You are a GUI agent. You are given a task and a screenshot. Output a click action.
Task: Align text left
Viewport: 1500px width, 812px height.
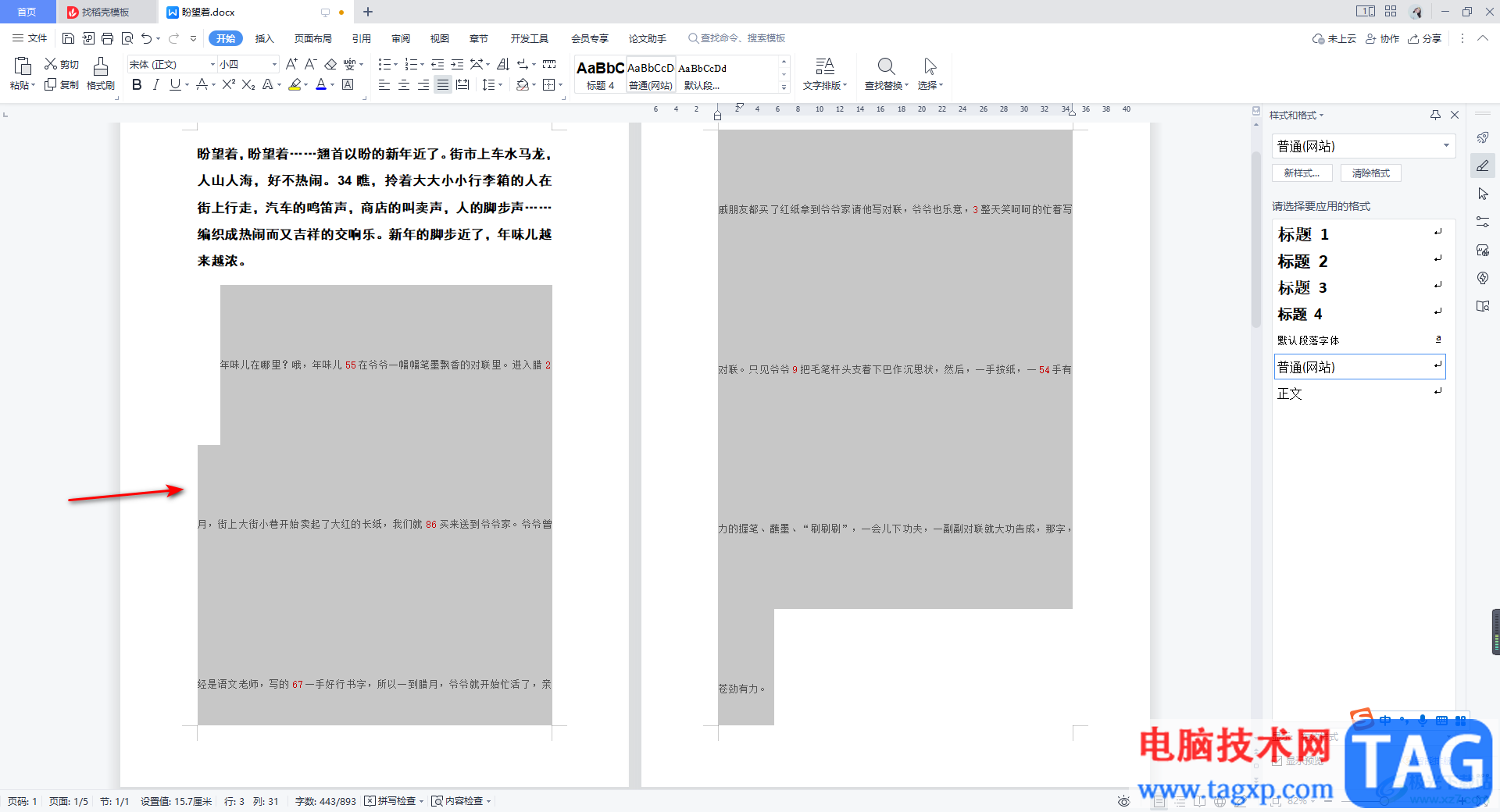click(384, 84)
